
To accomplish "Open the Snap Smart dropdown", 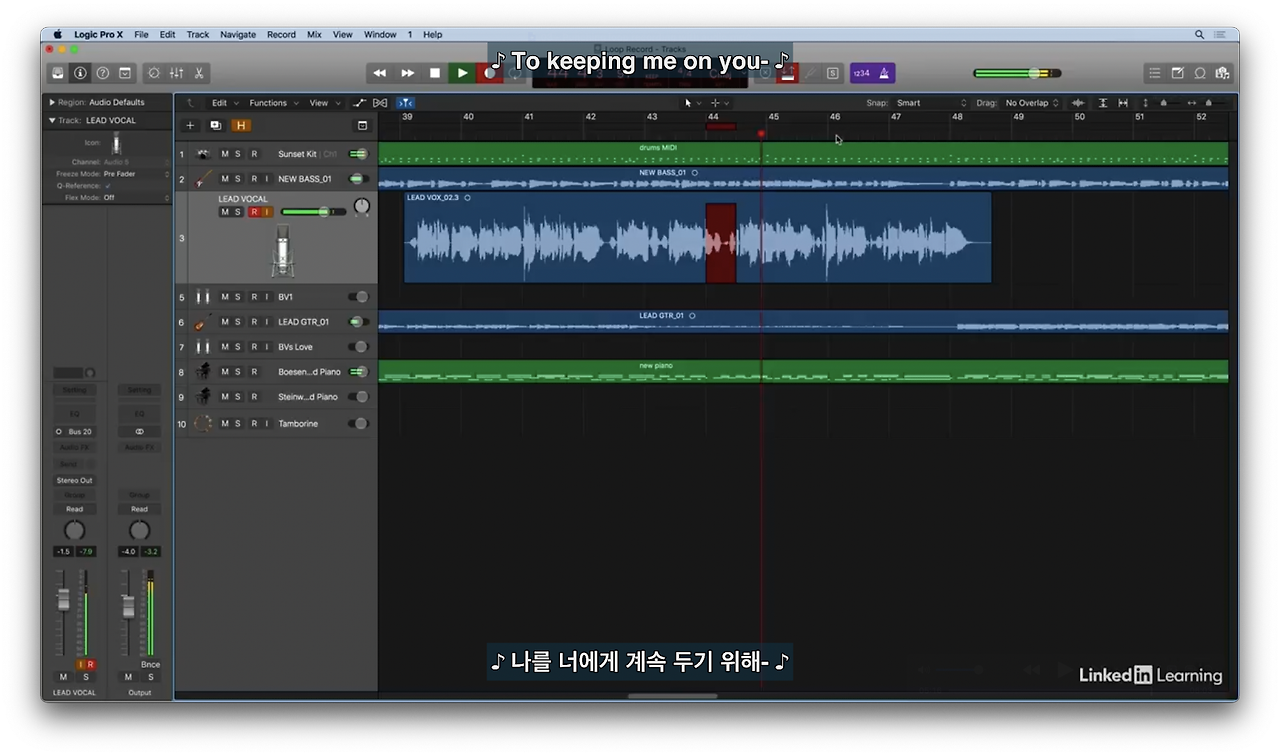I will click(x=931, y=103).
